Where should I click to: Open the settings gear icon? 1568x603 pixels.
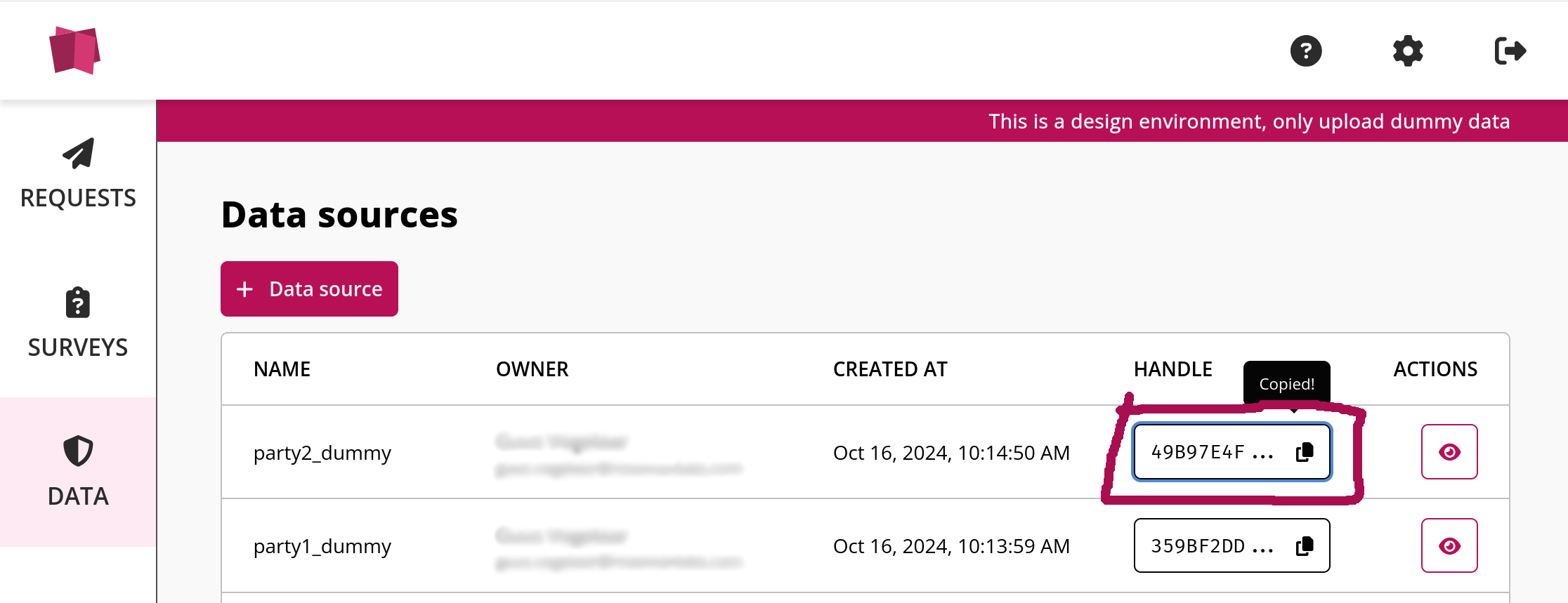[x=1407, y=51]
